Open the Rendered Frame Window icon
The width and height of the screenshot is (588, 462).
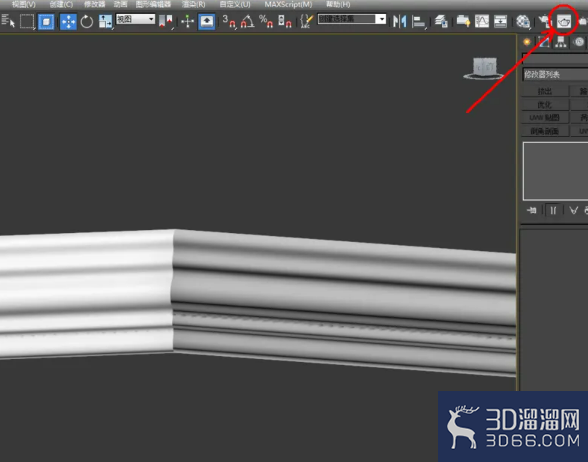[564, 22]
